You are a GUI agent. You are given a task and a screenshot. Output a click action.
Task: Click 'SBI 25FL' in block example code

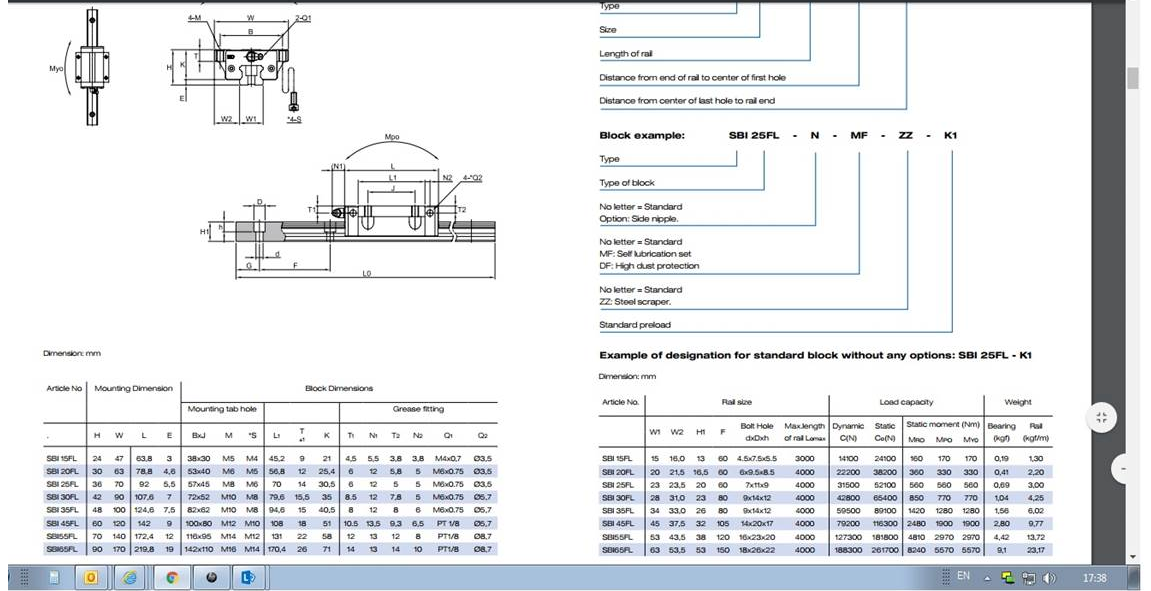click(x=754, y=135)
